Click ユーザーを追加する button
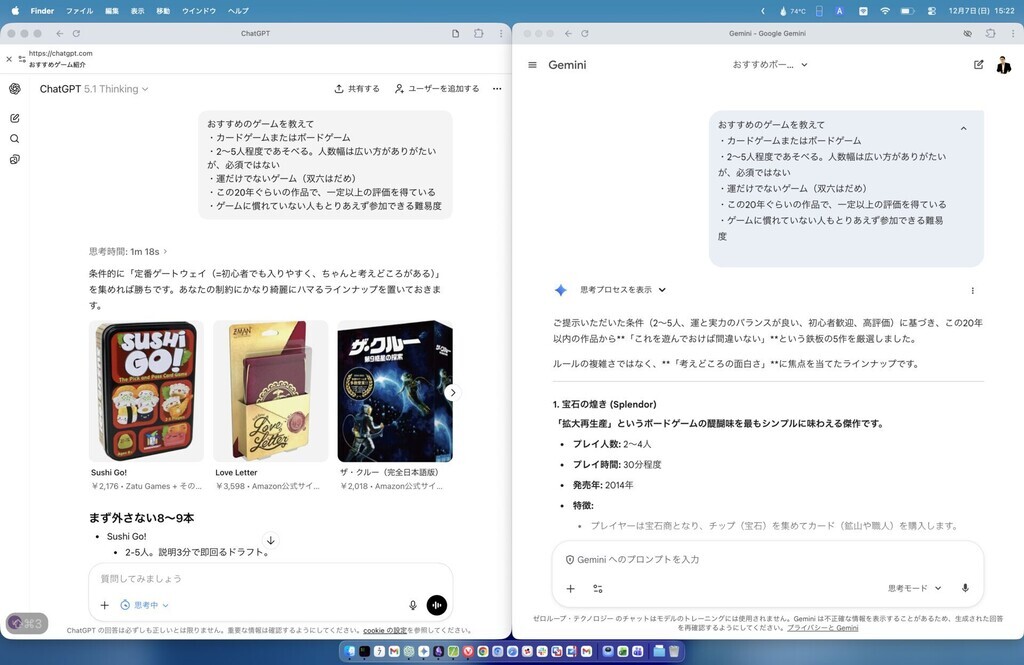 [437, 89]
